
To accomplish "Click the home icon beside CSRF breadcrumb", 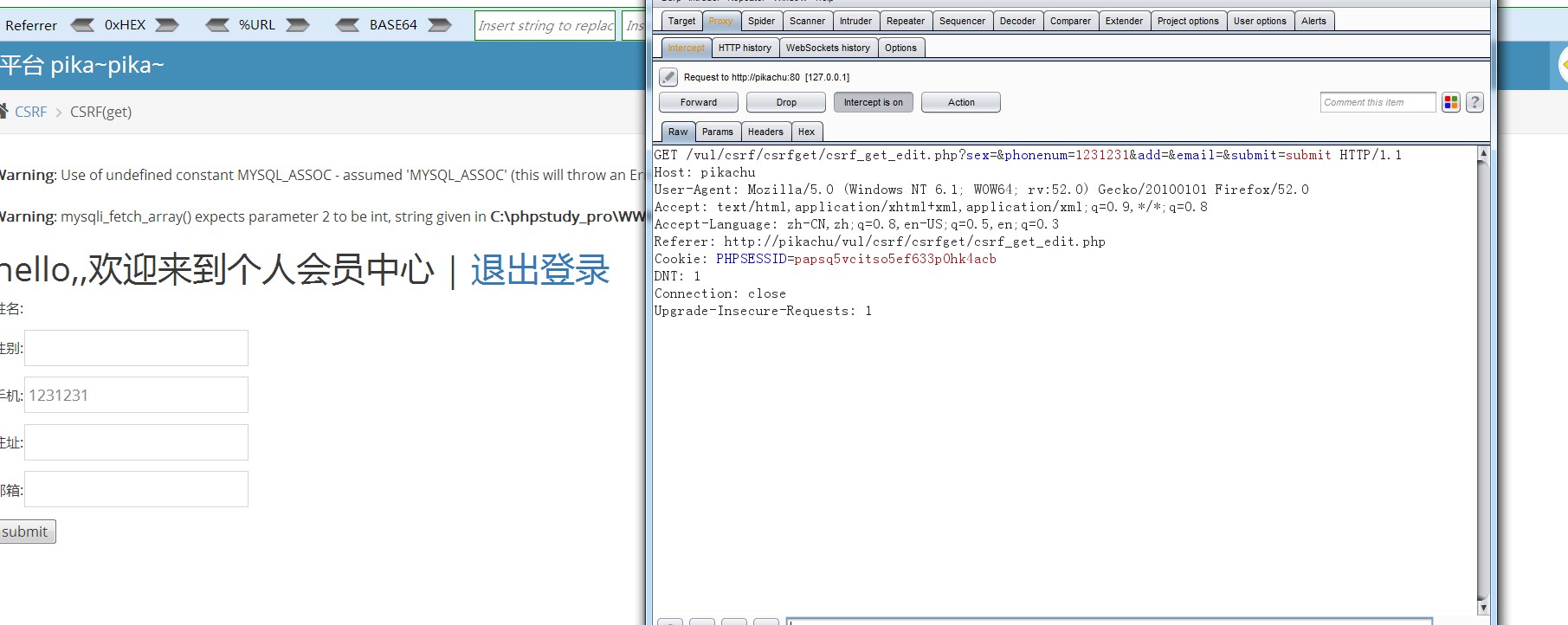I will coord(3,111).
